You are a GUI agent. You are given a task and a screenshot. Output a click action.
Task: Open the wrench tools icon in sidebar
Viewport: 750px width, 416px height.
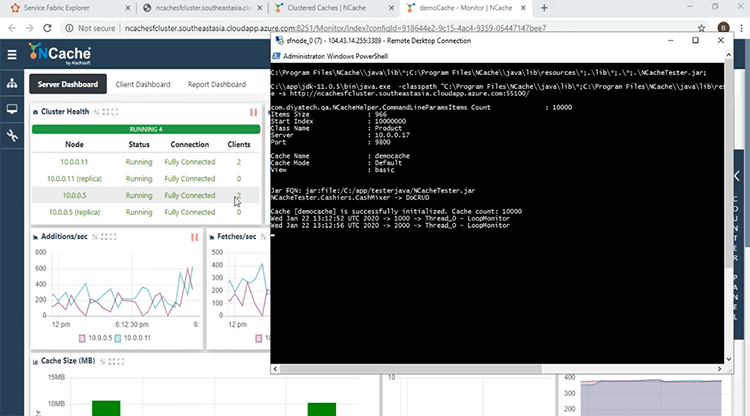(x=12, y=136)
